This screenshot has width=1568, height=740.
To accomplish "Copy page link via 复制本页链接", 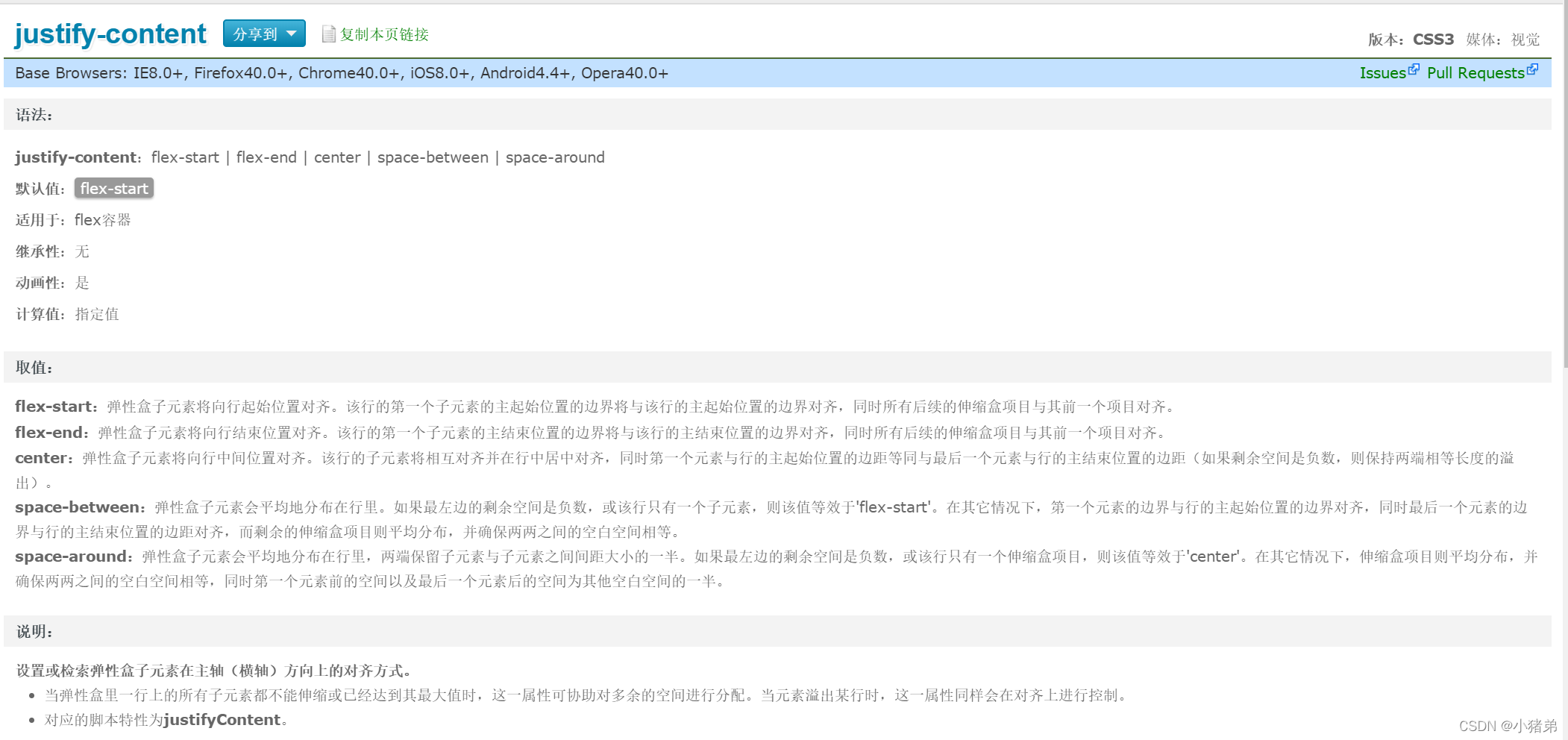I will pos(384,34).
